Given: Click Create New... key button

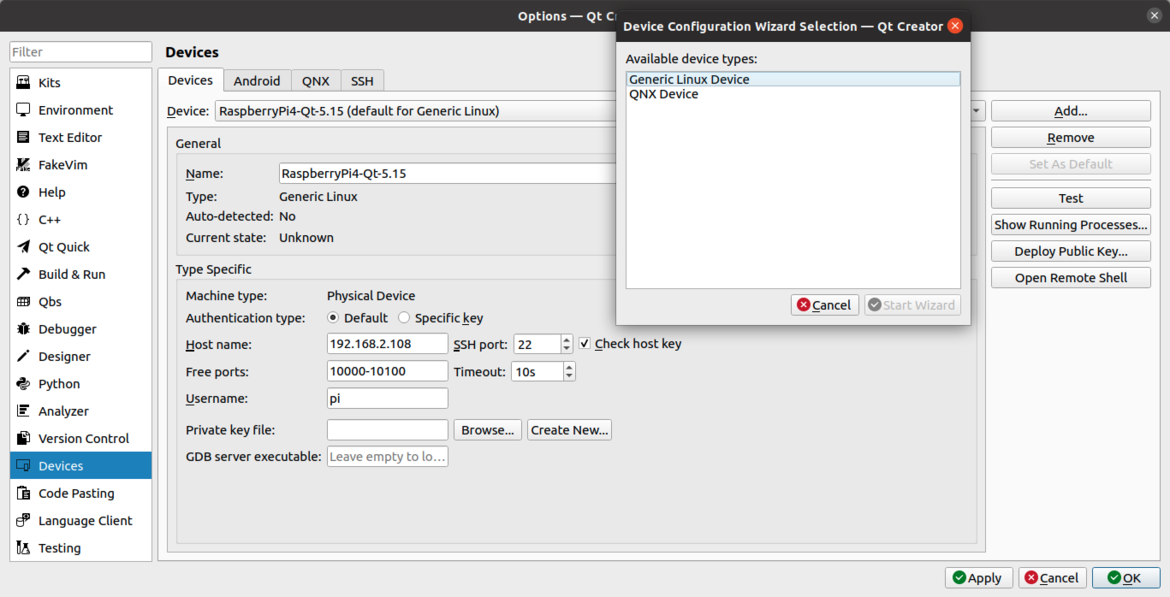Looking at the screenshot, I should point(569,430).
